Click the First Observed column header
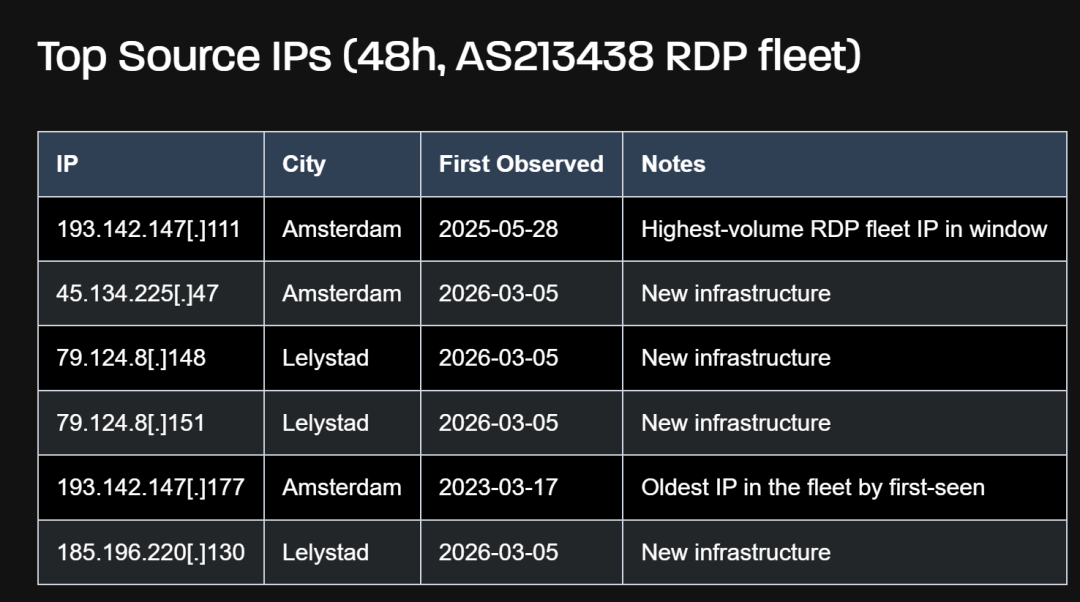1080x602 pixels. 521,164
